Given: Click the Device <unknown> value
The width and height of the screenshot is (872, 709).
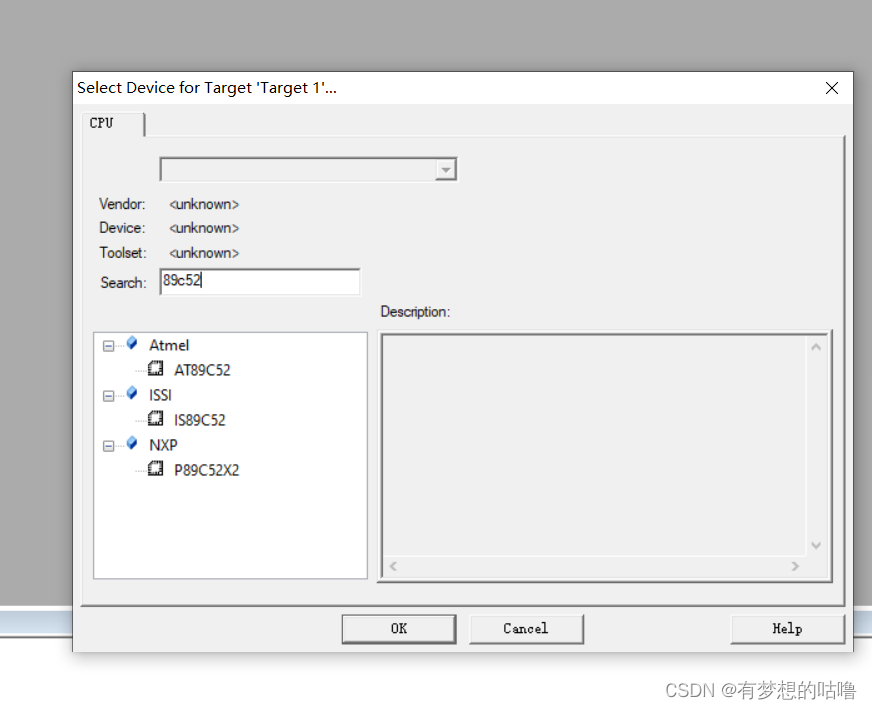Looking at the screenshot, I should coord(204,229).
